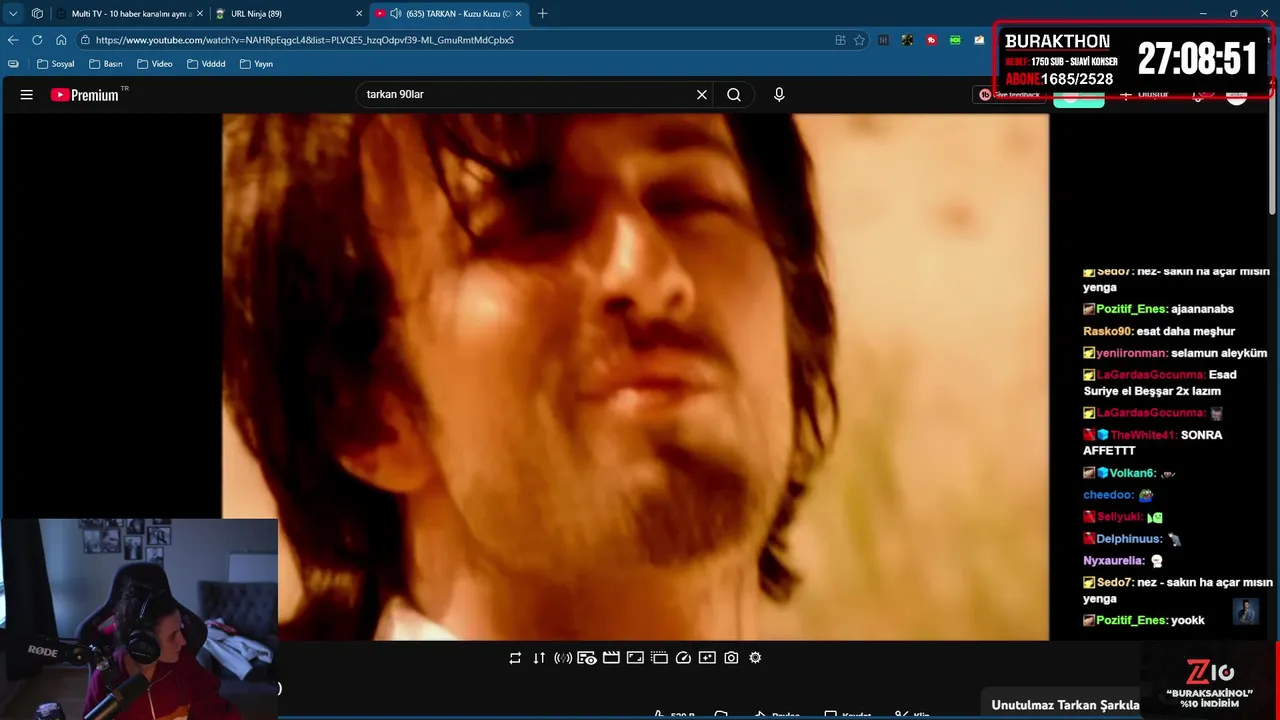Open the Video bookmarks folder
1280x720 pixels.
[154, 64]
